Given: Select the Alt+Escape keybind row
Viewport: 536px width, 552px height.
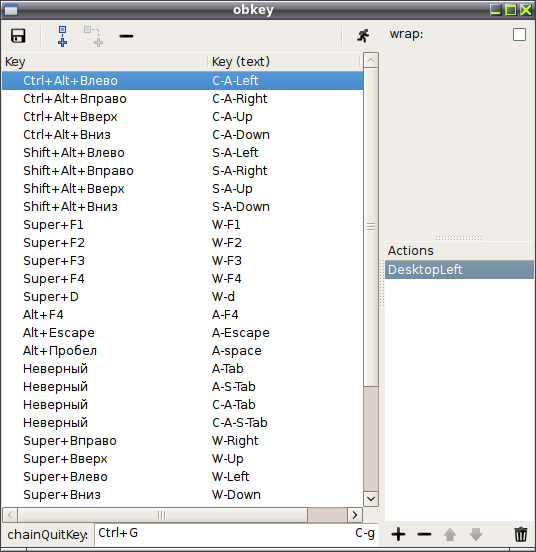Looking at the screenshot, I should click(182, 333).
